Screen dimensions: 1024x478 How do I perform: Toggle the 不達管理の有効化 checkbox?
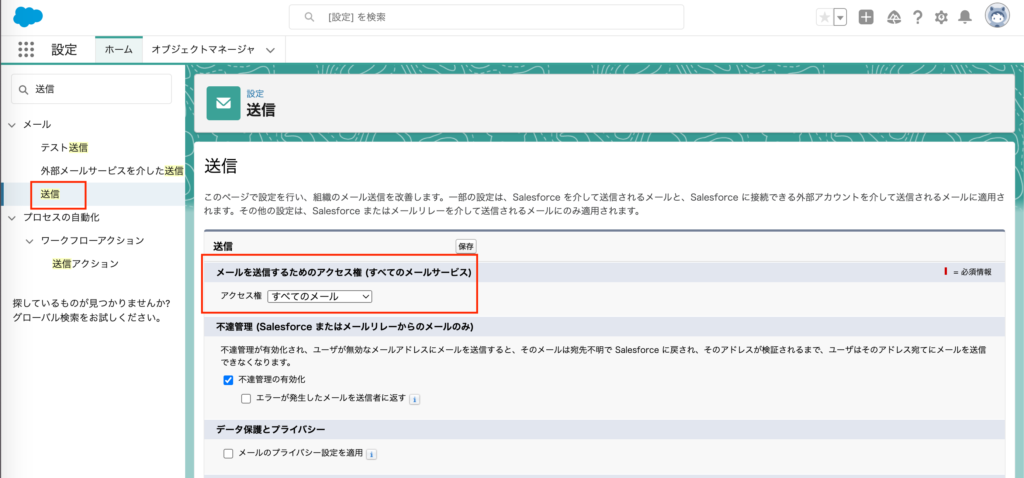click(x=228, y=380)
